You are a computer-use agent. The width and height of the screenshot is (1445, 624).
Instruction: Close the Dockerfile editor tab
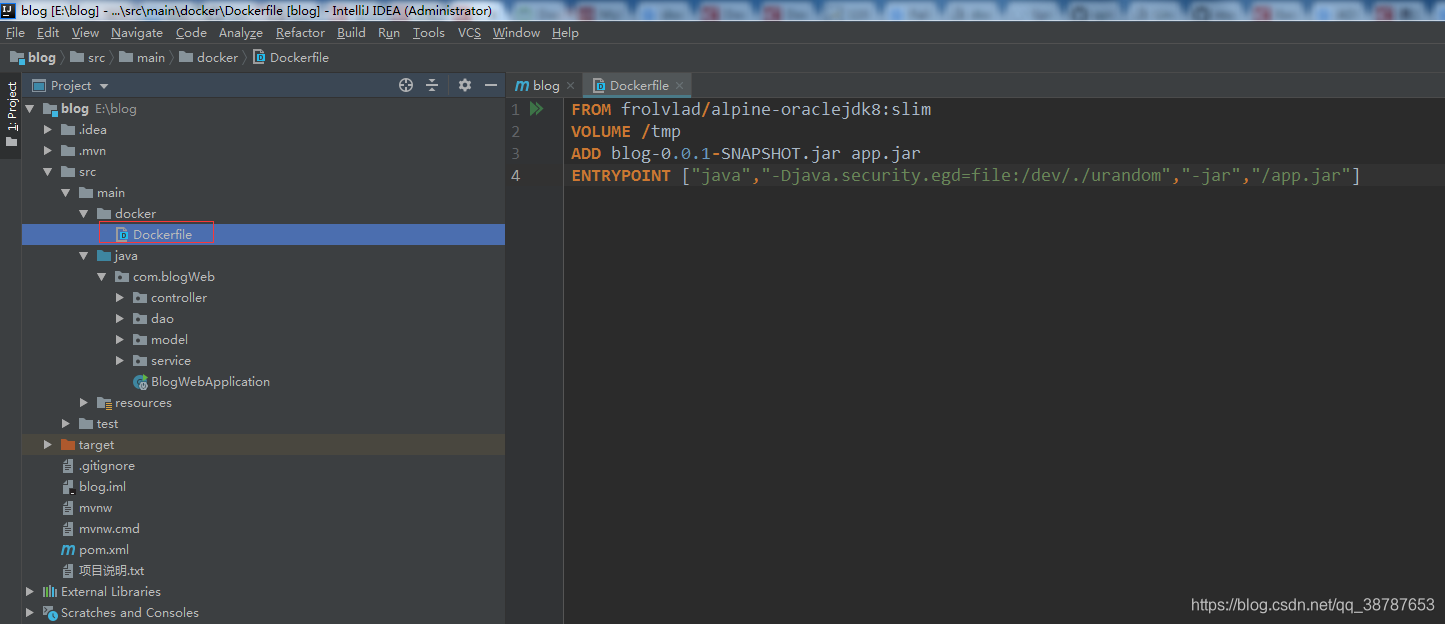point(679,86)
